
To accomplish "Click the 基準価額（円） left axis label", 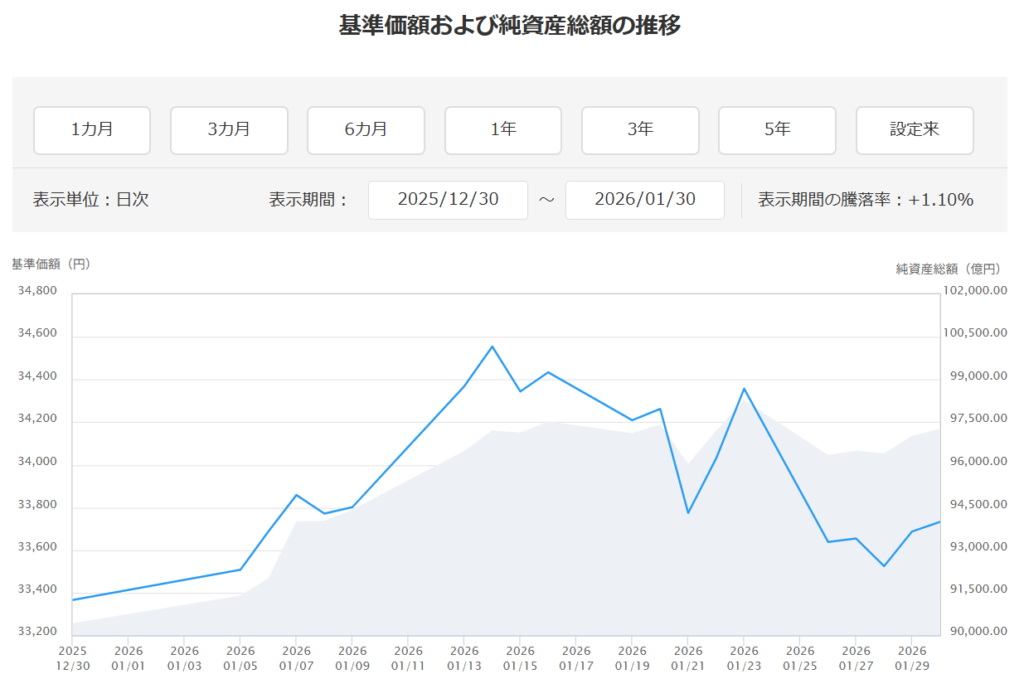I will pos(51,264).
